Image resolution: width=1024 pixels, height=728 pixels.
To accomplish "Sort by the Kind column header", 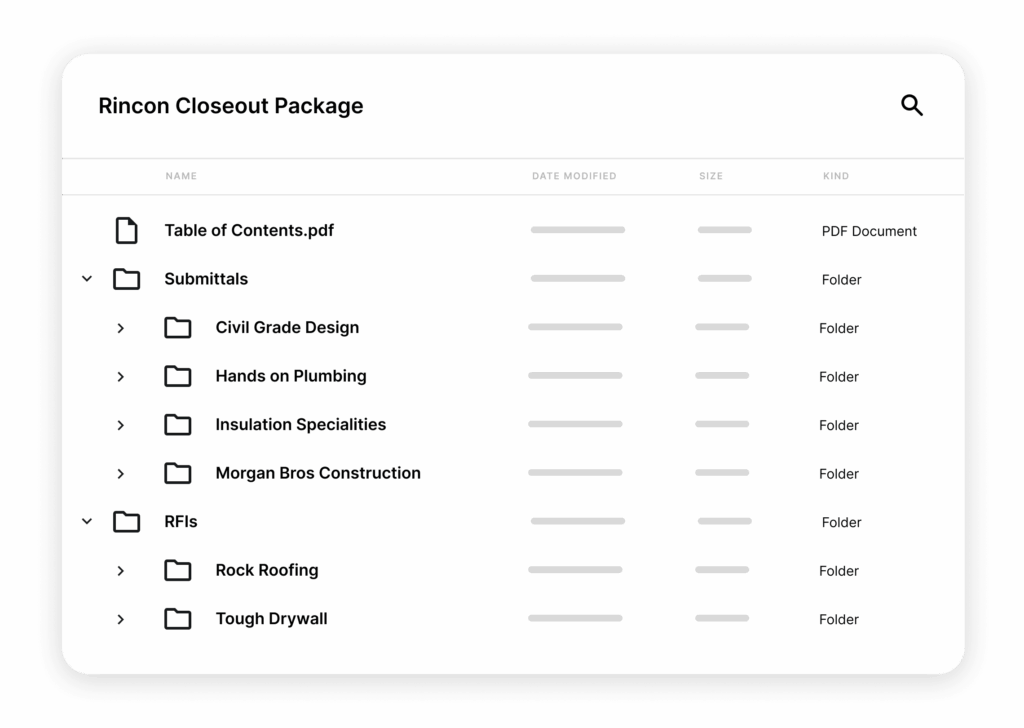I will coord(835,176).
